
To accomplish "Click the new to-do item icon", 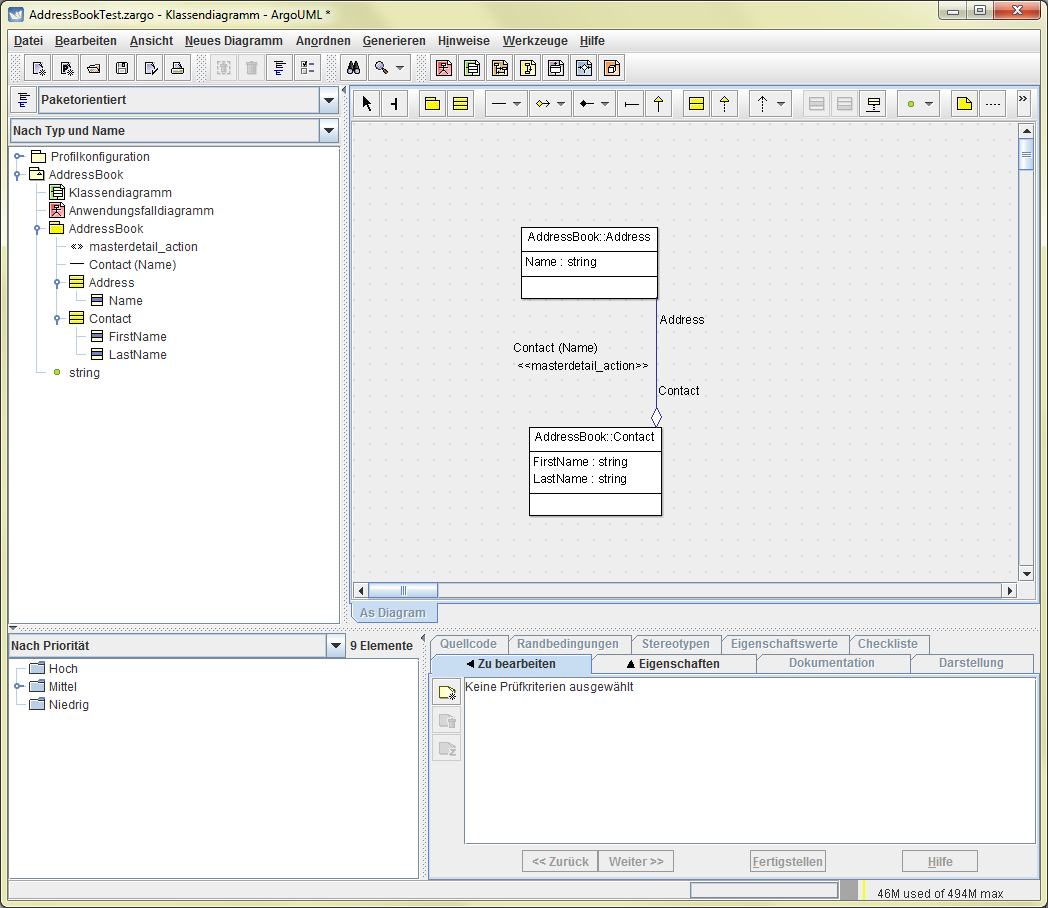I will coord(447,692).
